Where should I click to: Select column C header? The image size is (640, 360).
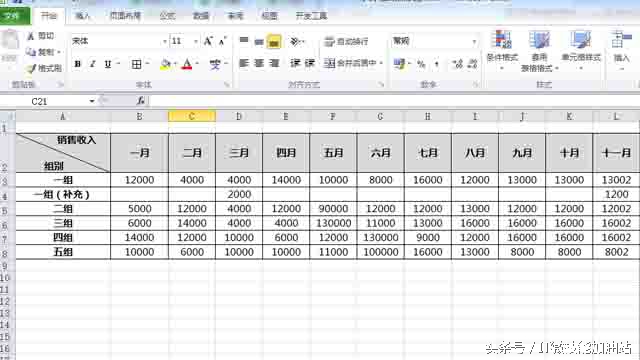pyautogui.click(x=191, y=116)
